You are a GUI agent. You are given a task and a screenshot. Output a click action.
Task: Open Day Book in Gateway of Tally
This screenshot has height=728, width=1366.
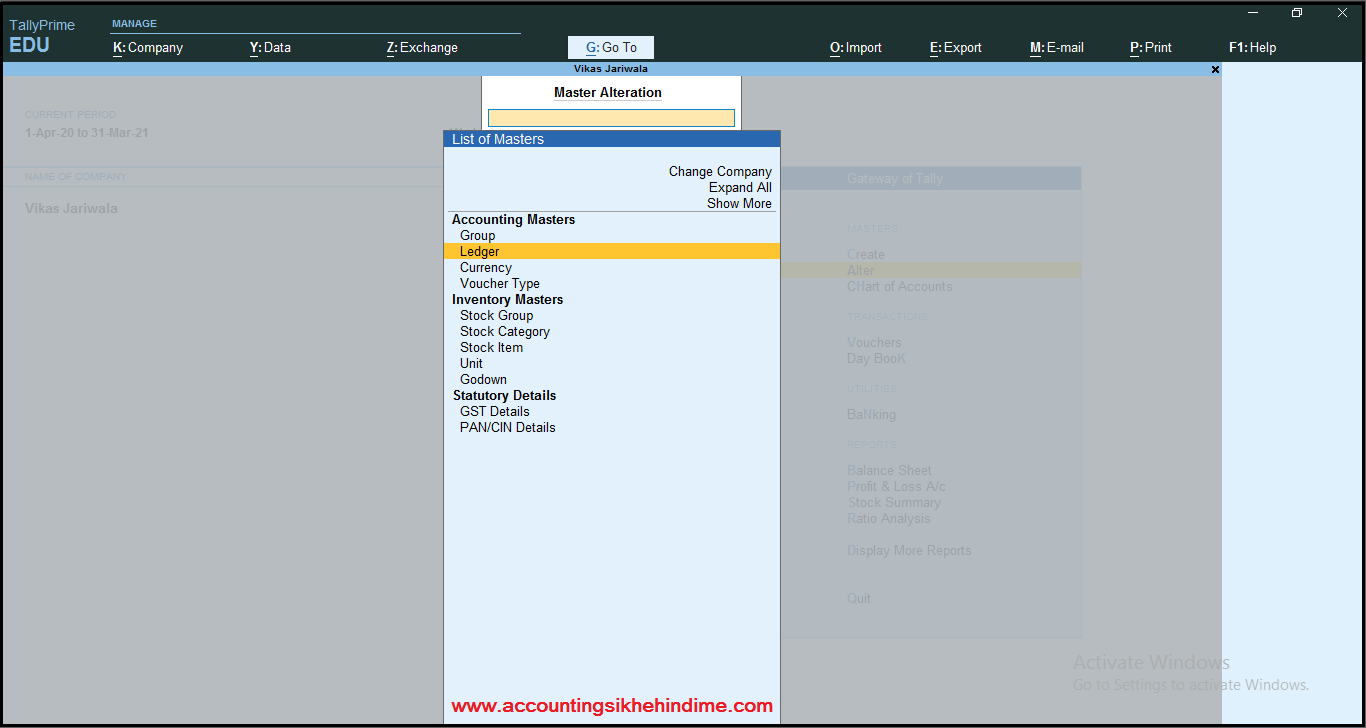tap(877, 358)
